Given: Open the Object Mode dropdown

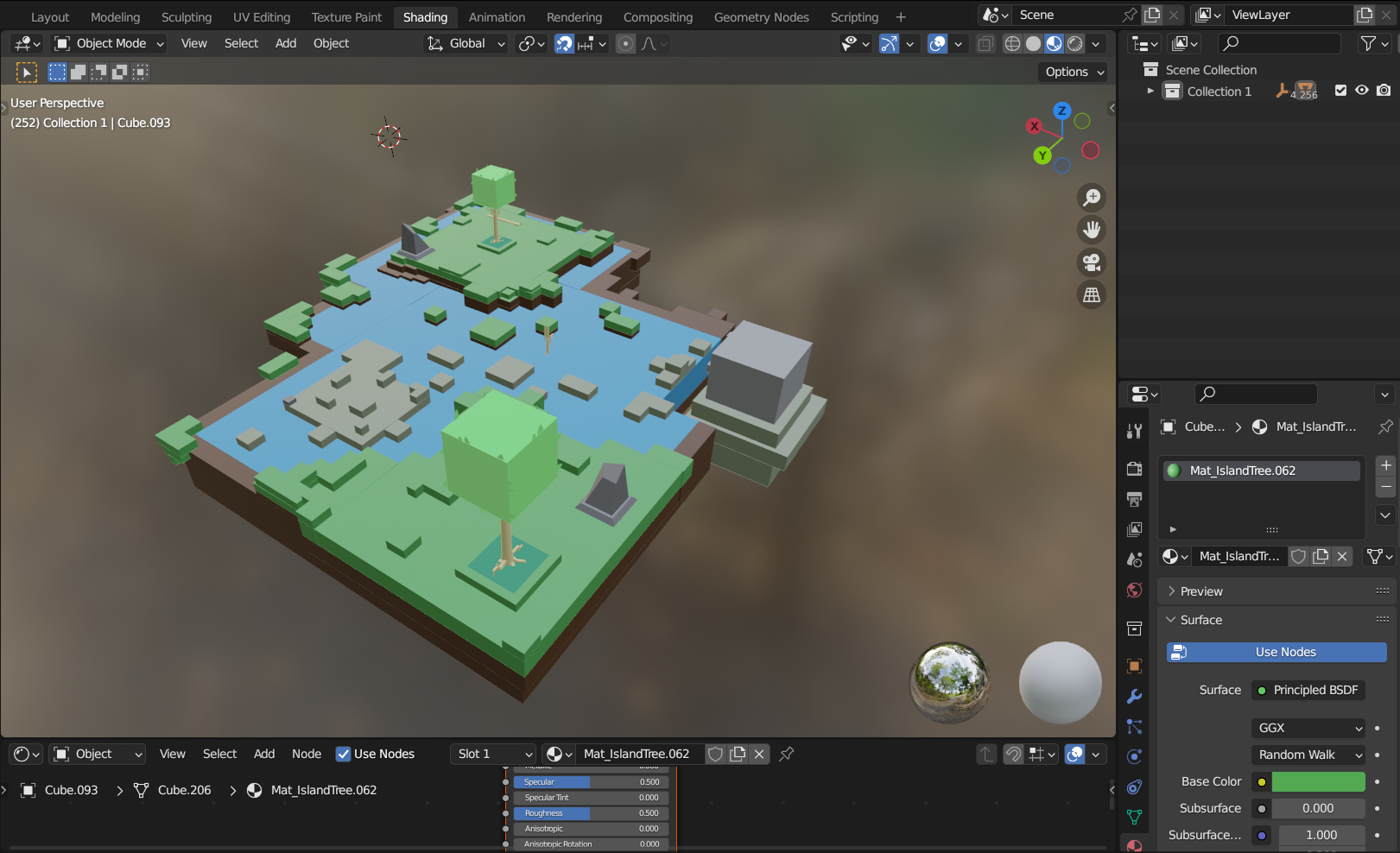Looking at the screenshot, I should tap(109, 43).
